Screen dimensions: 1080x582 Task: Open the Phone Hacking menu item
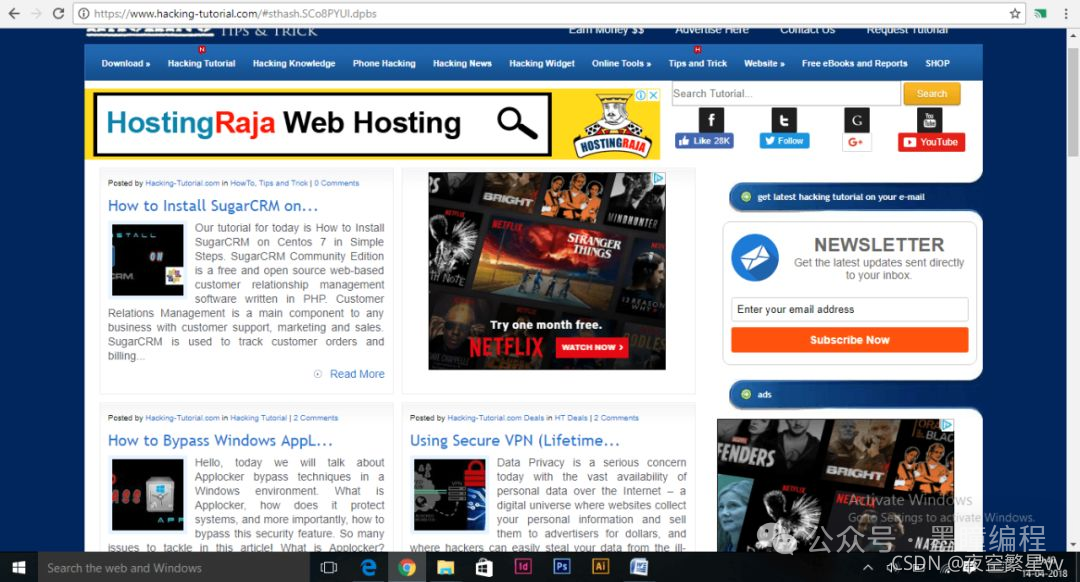point(384,63)
